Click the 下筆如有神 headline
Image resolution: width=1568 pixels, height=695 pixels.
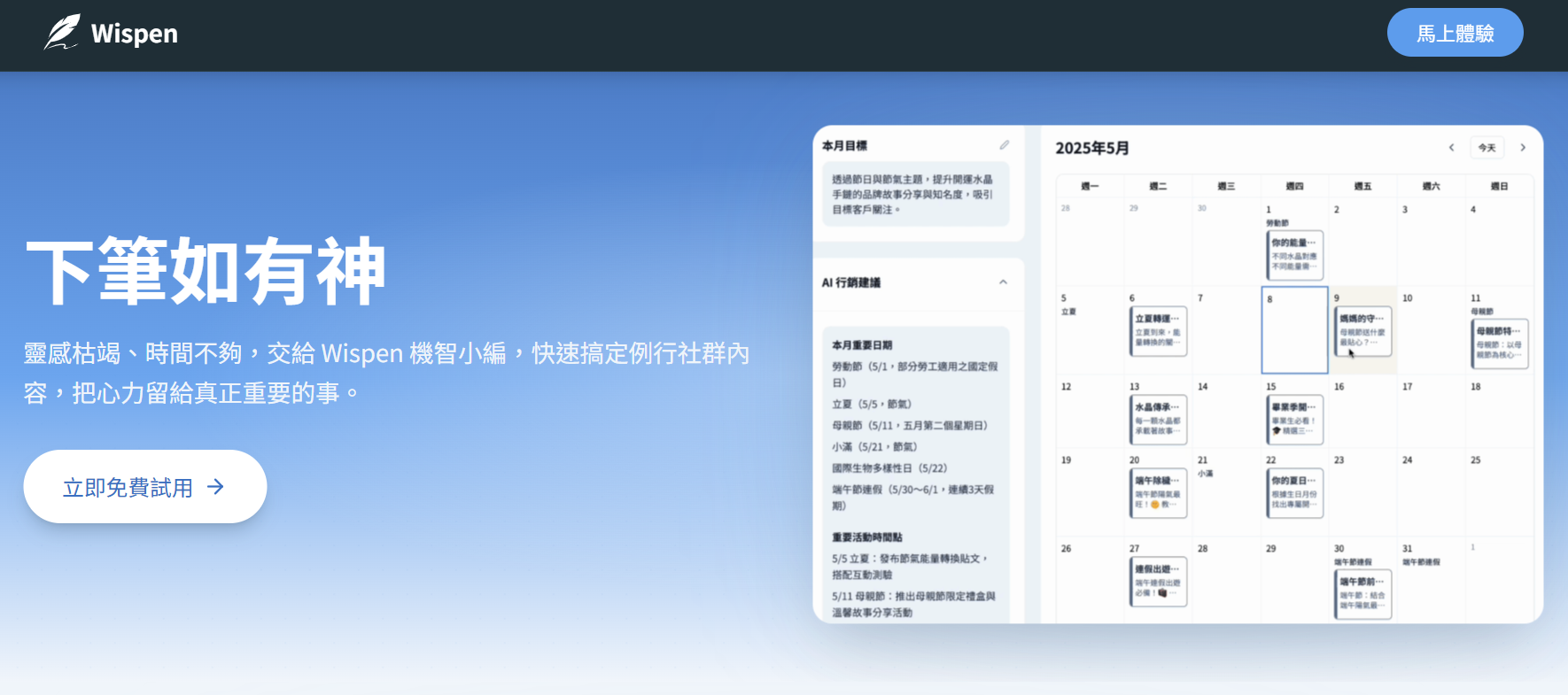coord(206,271)
